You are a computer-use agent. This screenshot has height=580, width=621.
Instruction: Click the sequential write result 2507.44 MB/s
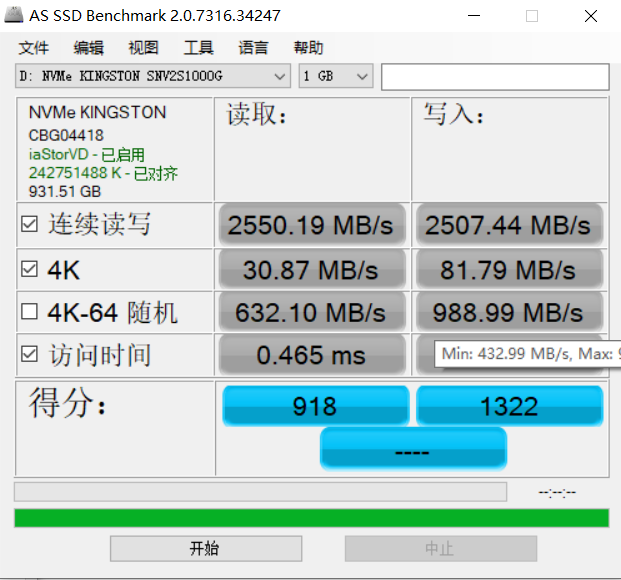pos(509,225)
